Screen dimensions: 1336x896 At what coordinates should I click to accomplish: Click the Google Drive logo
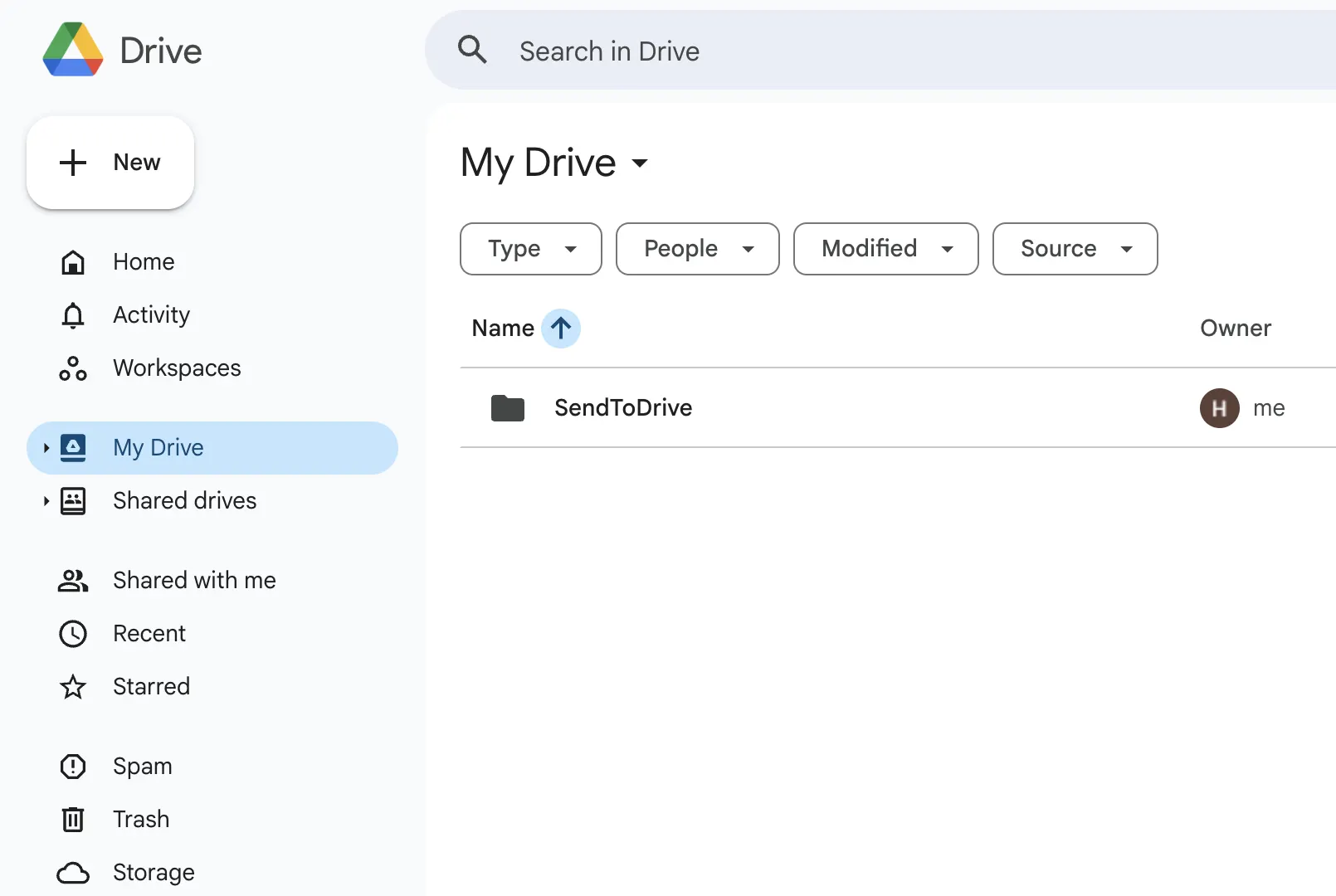tap(73, 49)
